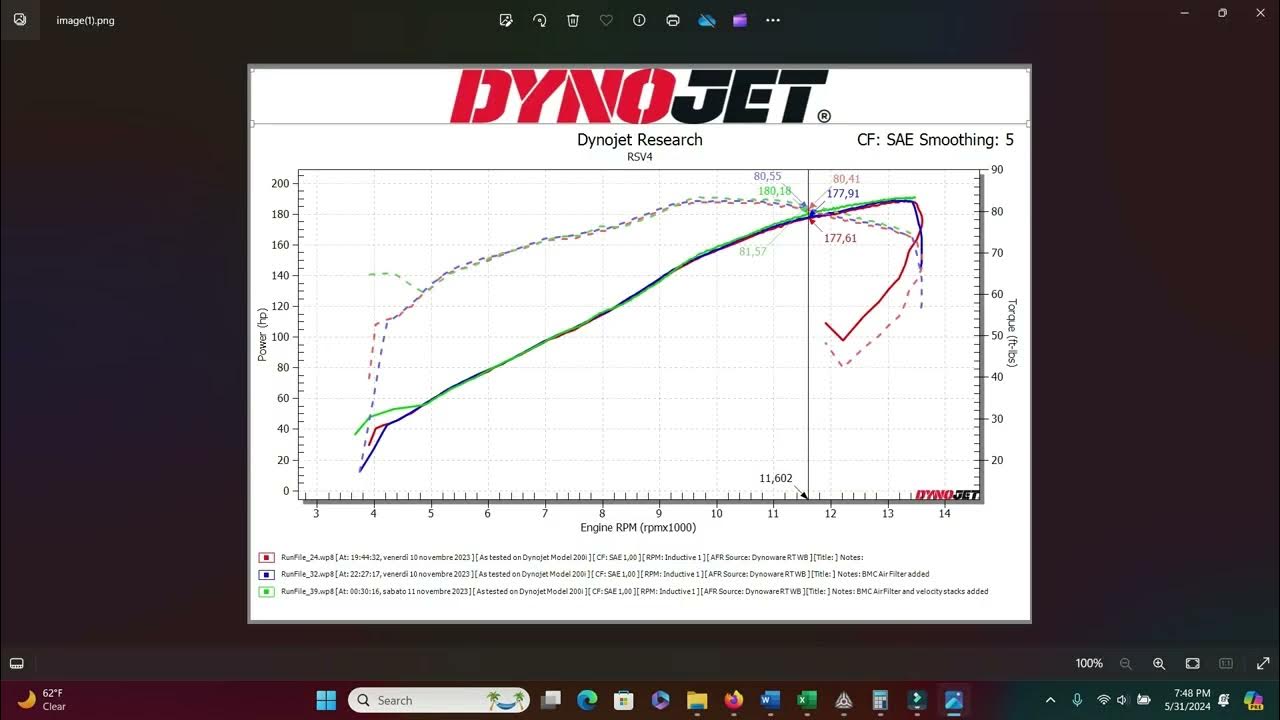Click the 80,55 torque value label

(x=768, y=176)
